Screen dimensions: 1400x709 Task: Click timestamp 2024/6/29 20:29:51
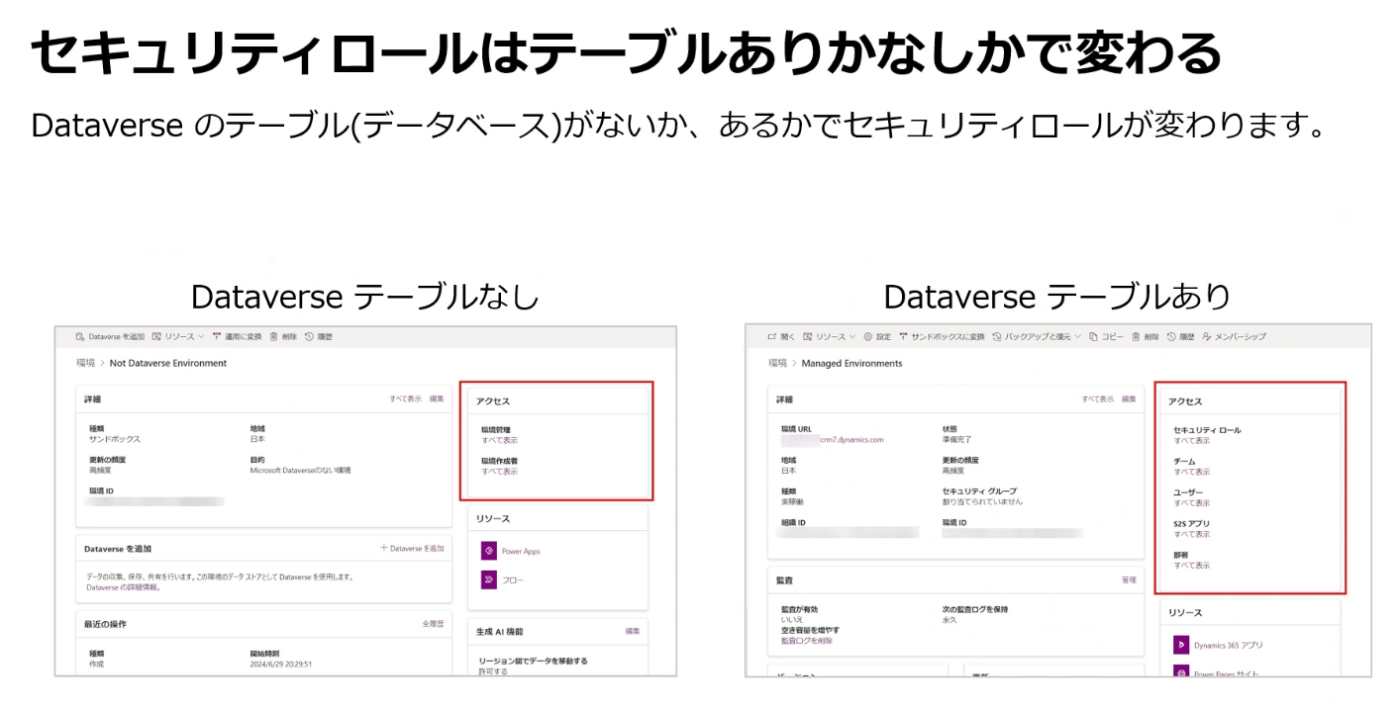click(x=281, y=663)
